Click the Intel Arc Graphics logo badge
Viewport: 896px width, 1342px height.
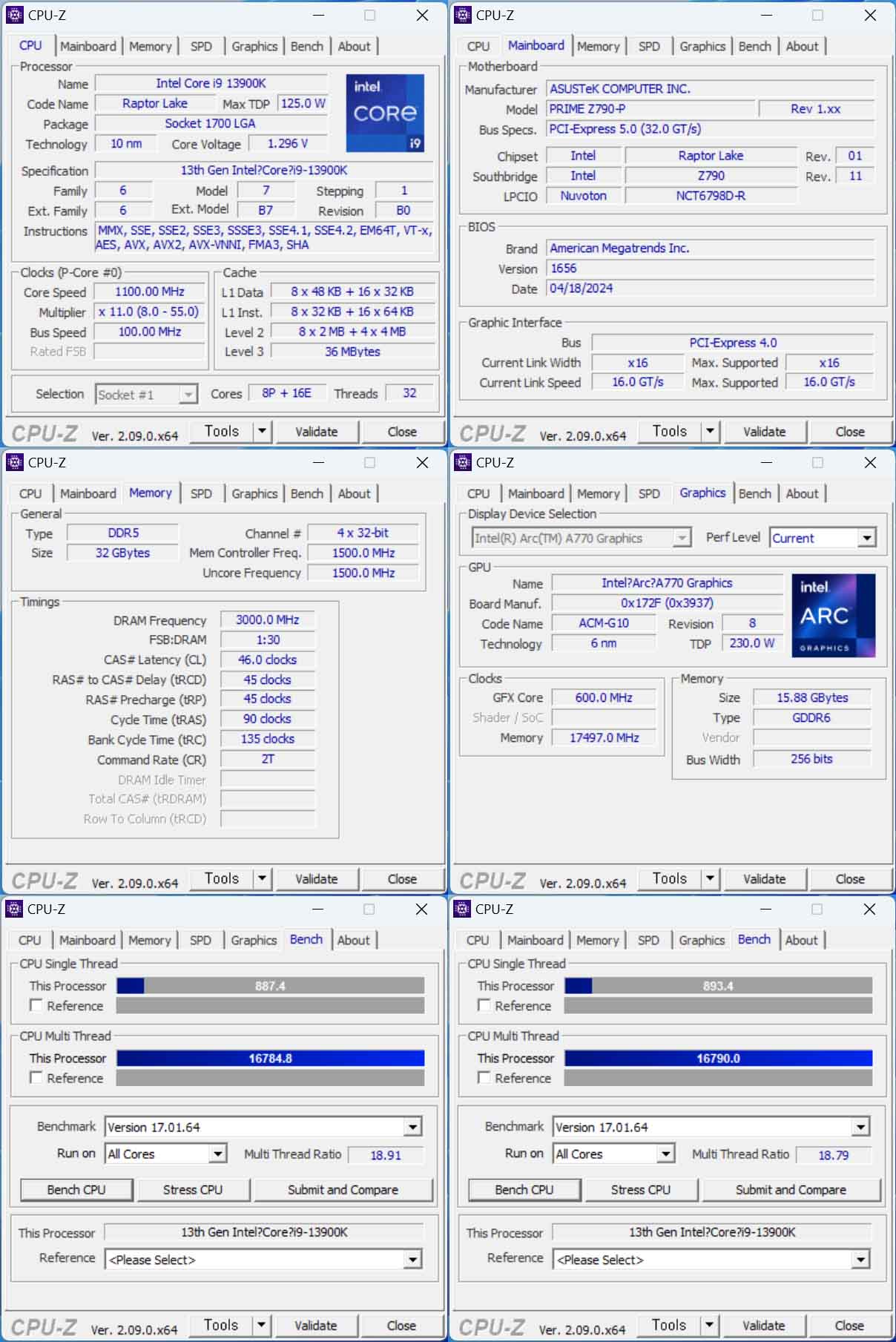pyautogui.click(x=833, y=615)
